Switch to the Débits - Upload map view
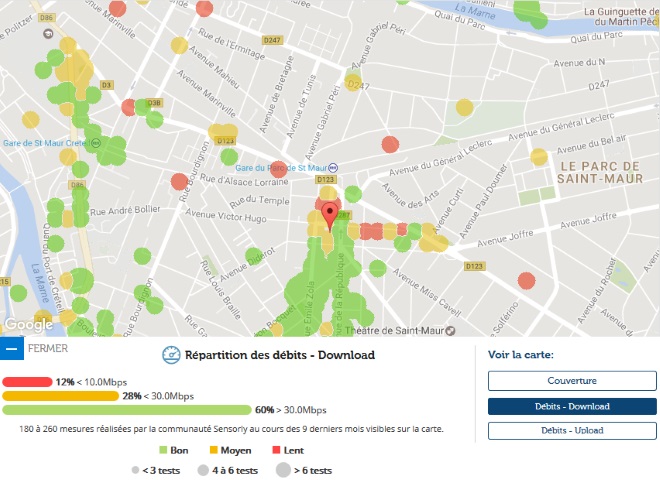 572,430
